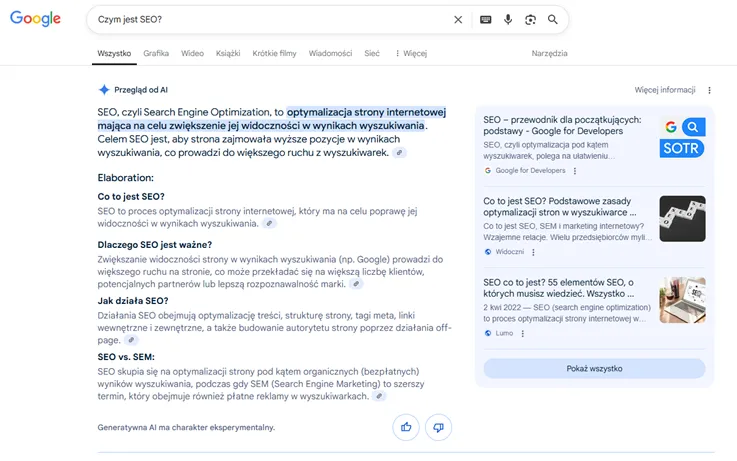Click the SOTR thumbnail of Google Developers result
The image size is (737, 461).
point(682,138)
